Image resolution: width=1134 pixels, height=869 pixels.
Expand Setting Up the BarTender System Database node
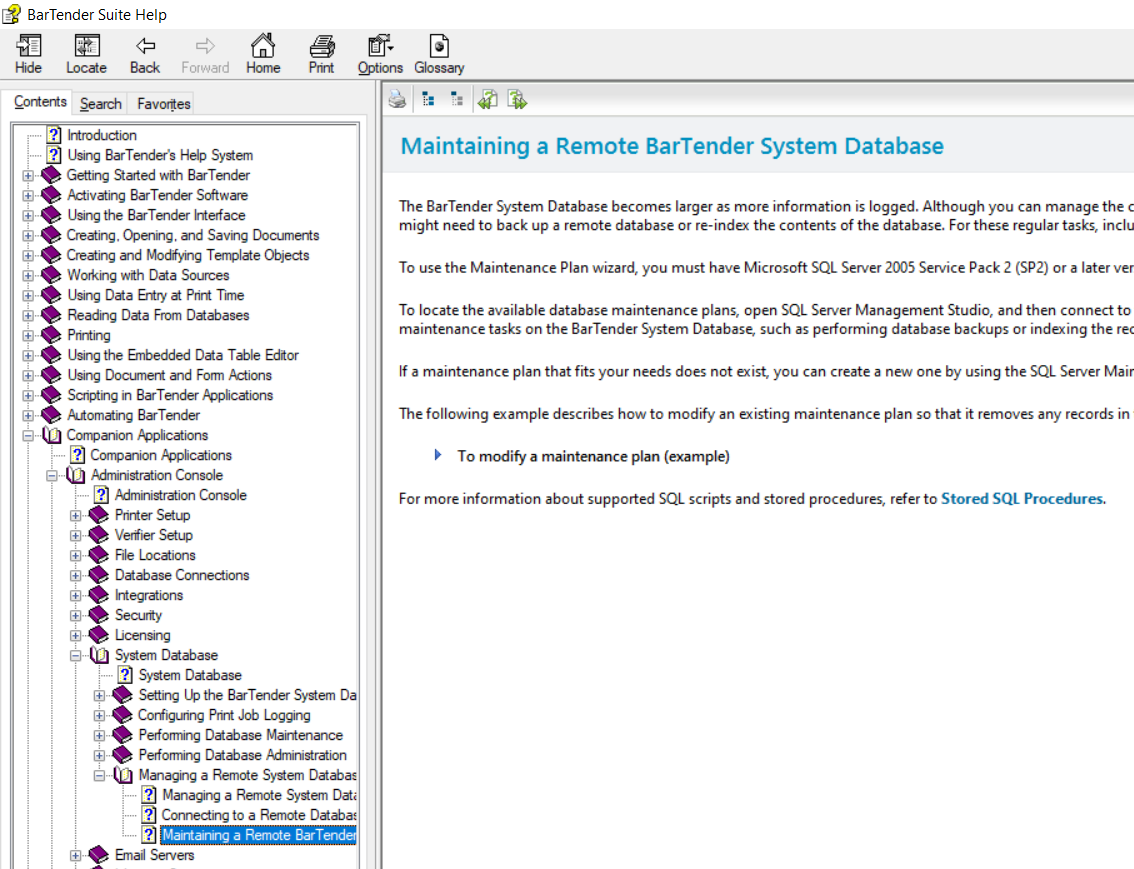tap(99, 695)
